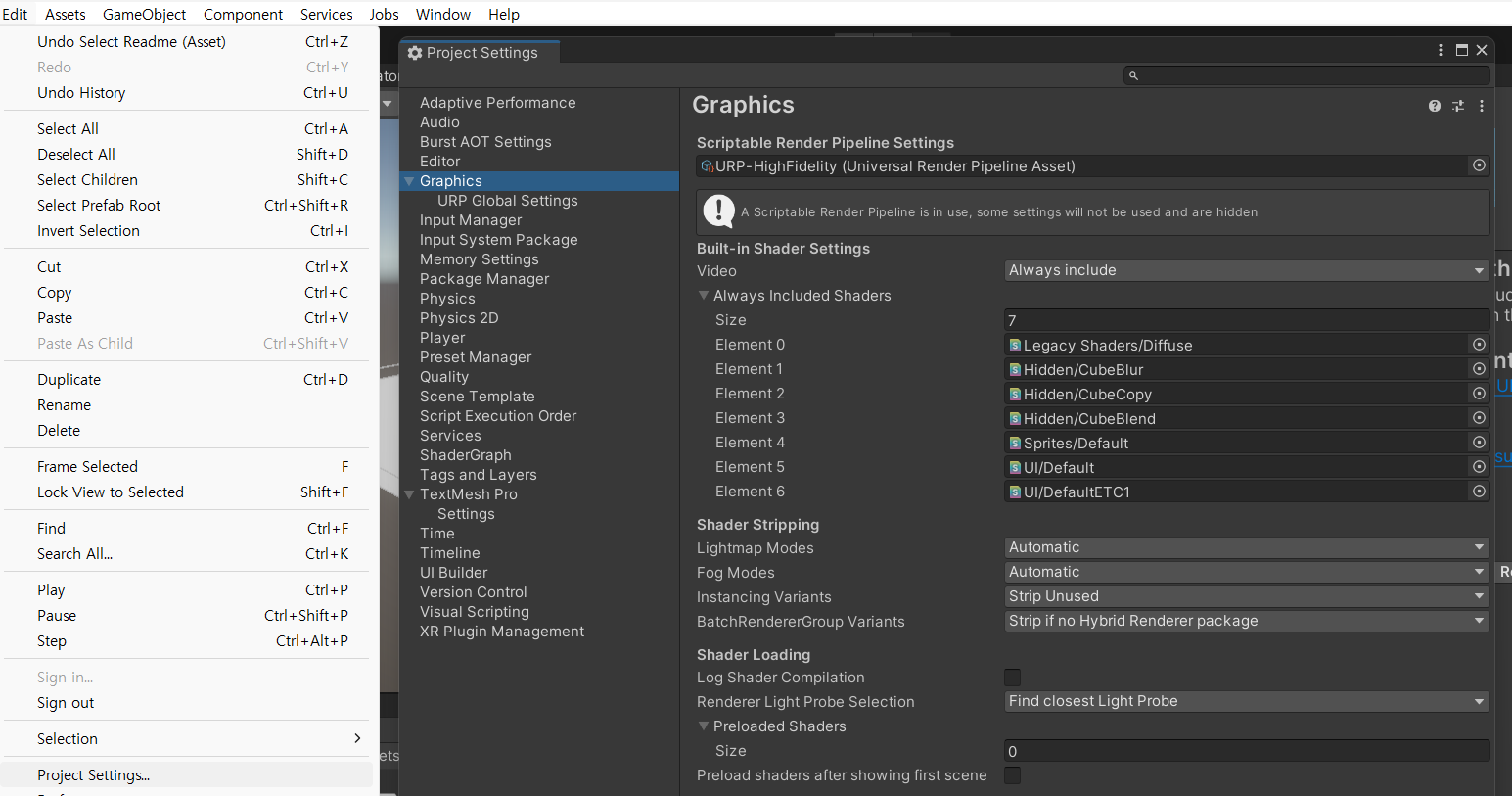Click the URP asset icon in pipeline field

(708, 166)
